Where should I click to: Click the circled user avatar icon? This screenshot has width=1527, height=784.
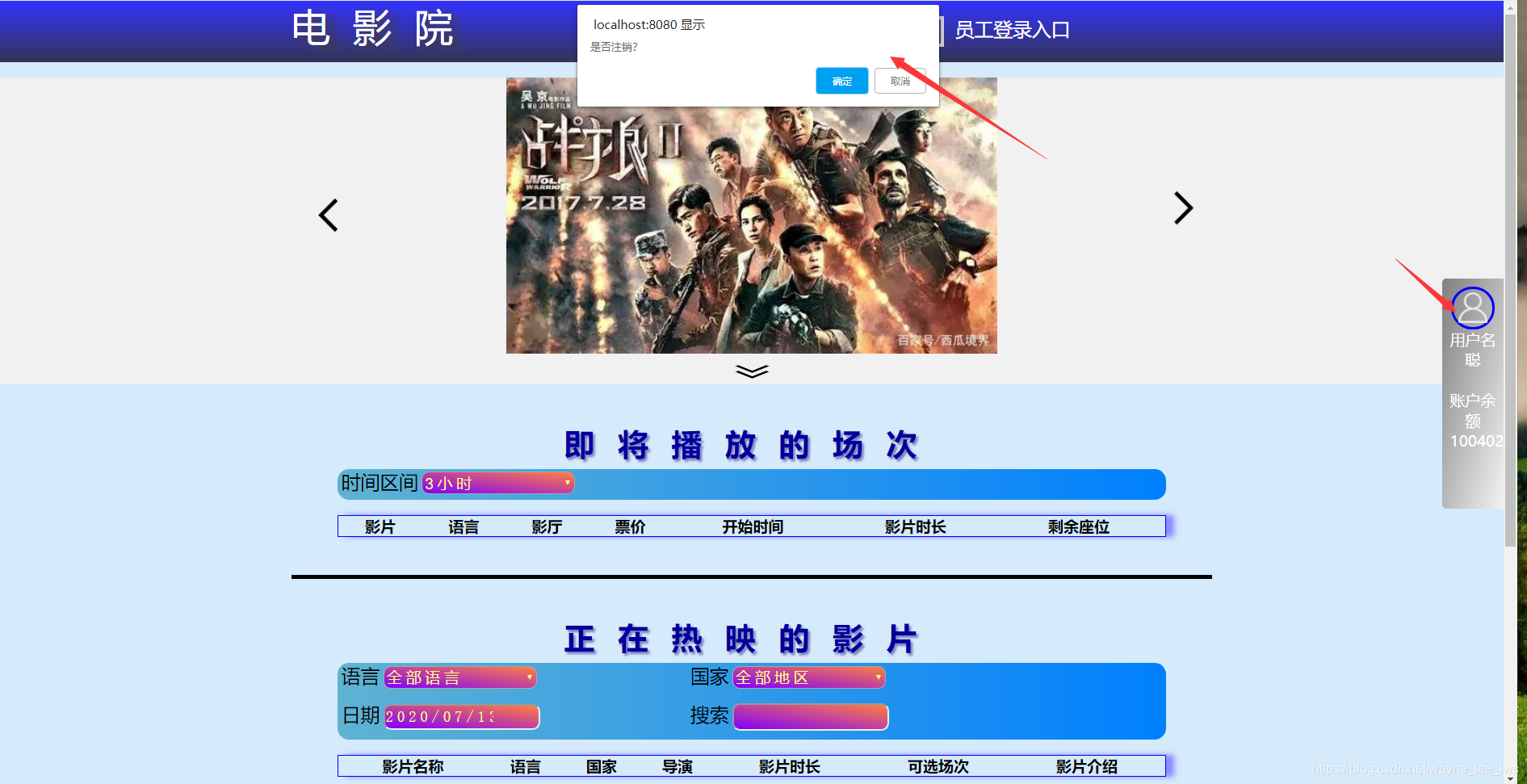click(x=1473, y=308)
